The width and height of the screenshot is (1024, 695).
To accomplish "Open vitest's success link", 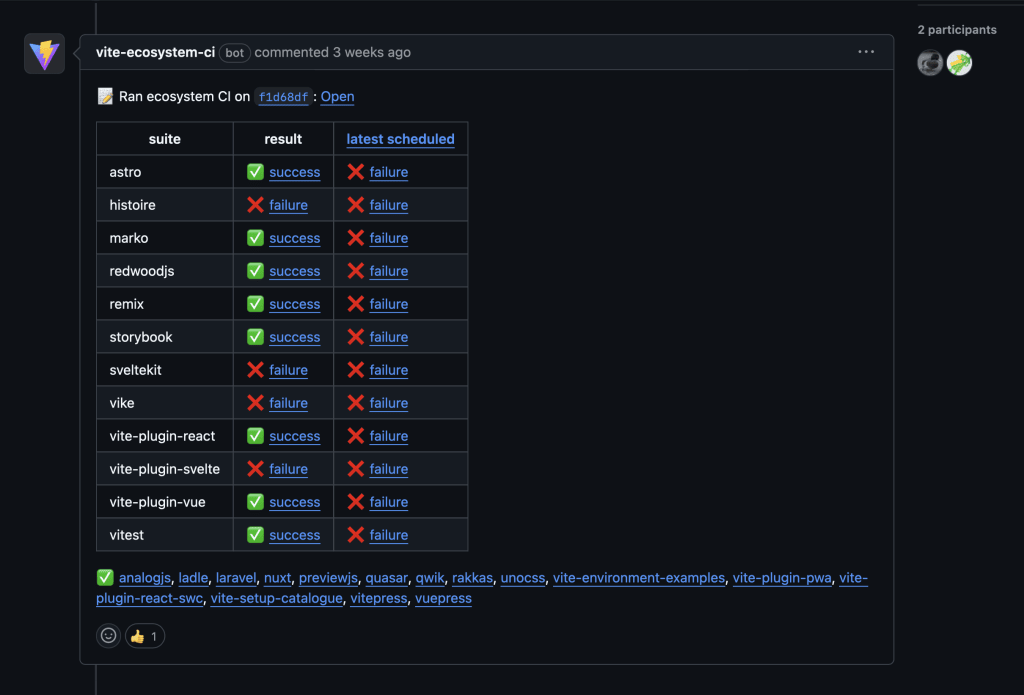I will pos(294,534).
